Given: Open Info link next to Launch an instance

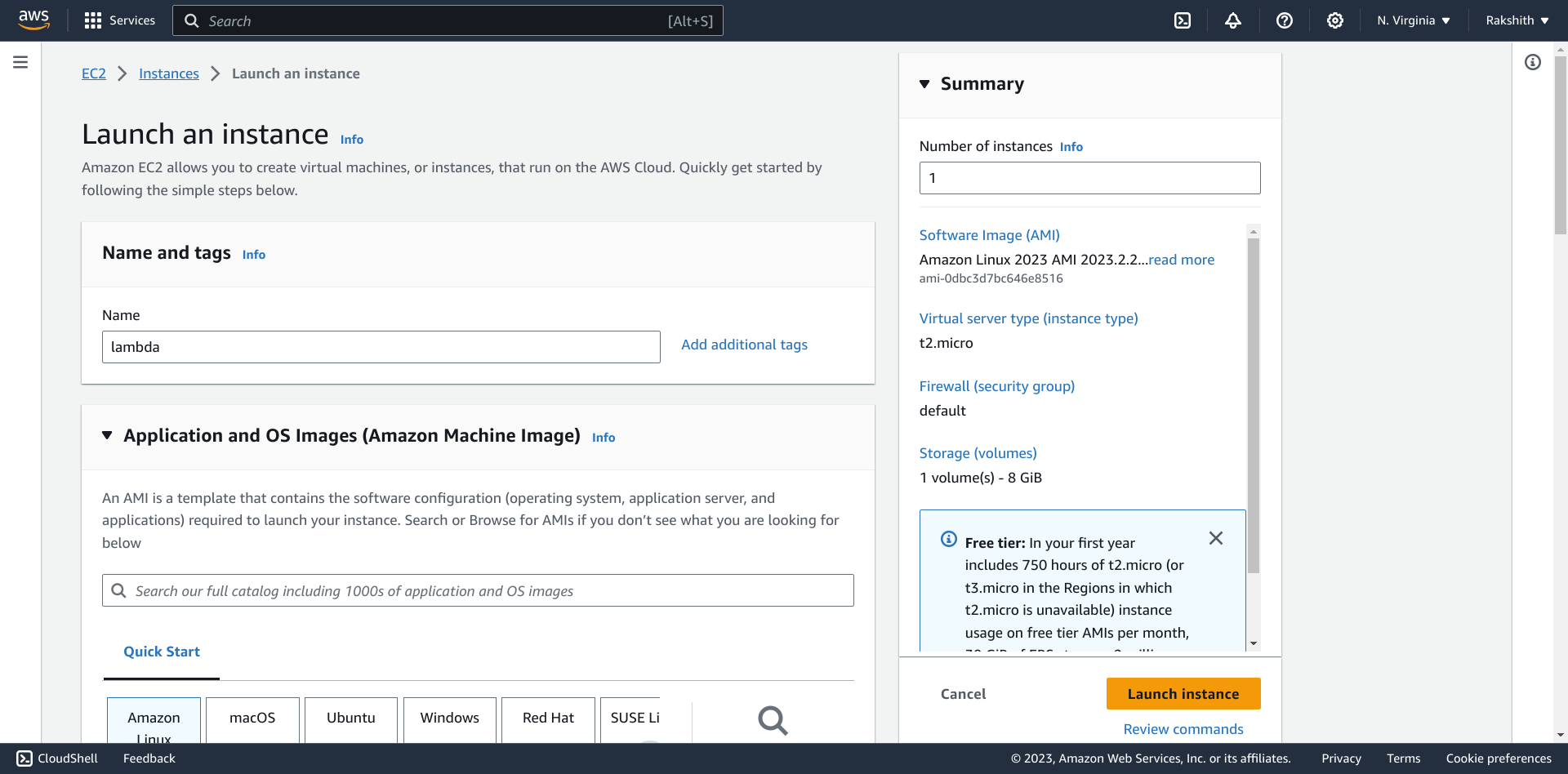Looking at the screenshot, I should 352,140.
